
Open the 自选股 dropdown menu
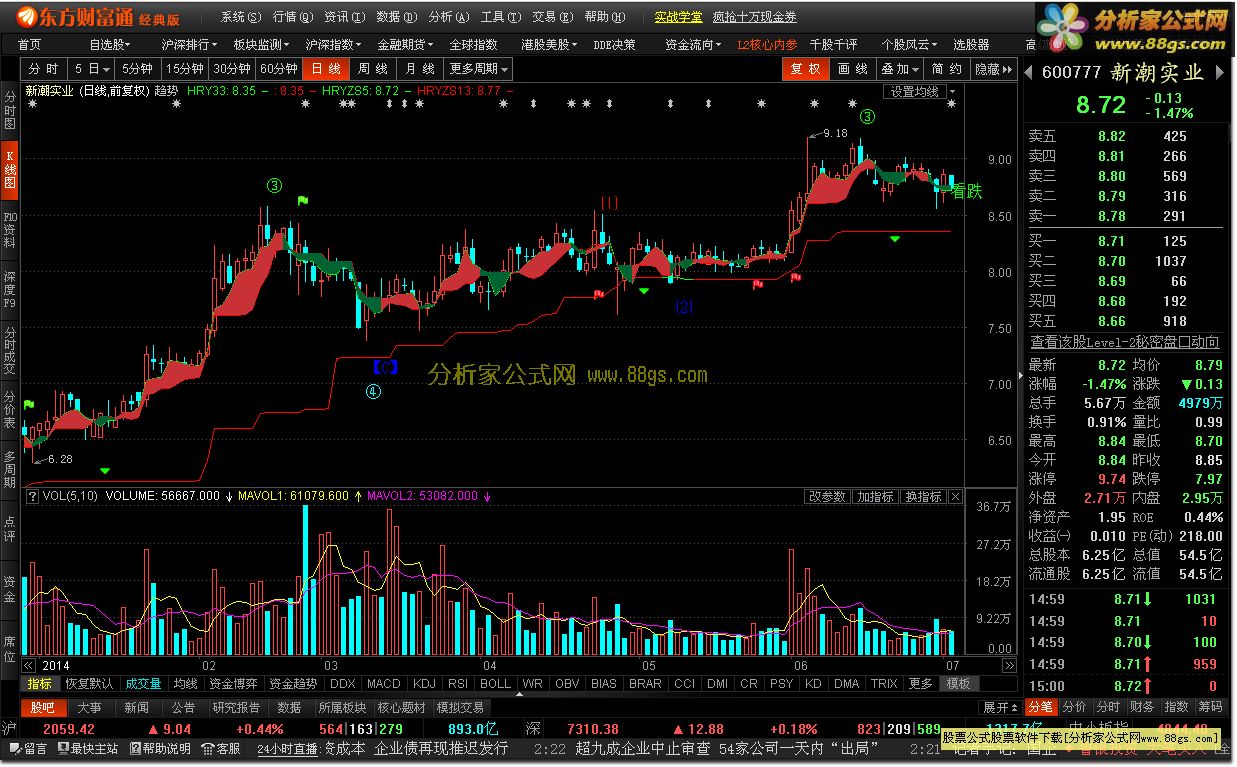(x=110, y=45)
